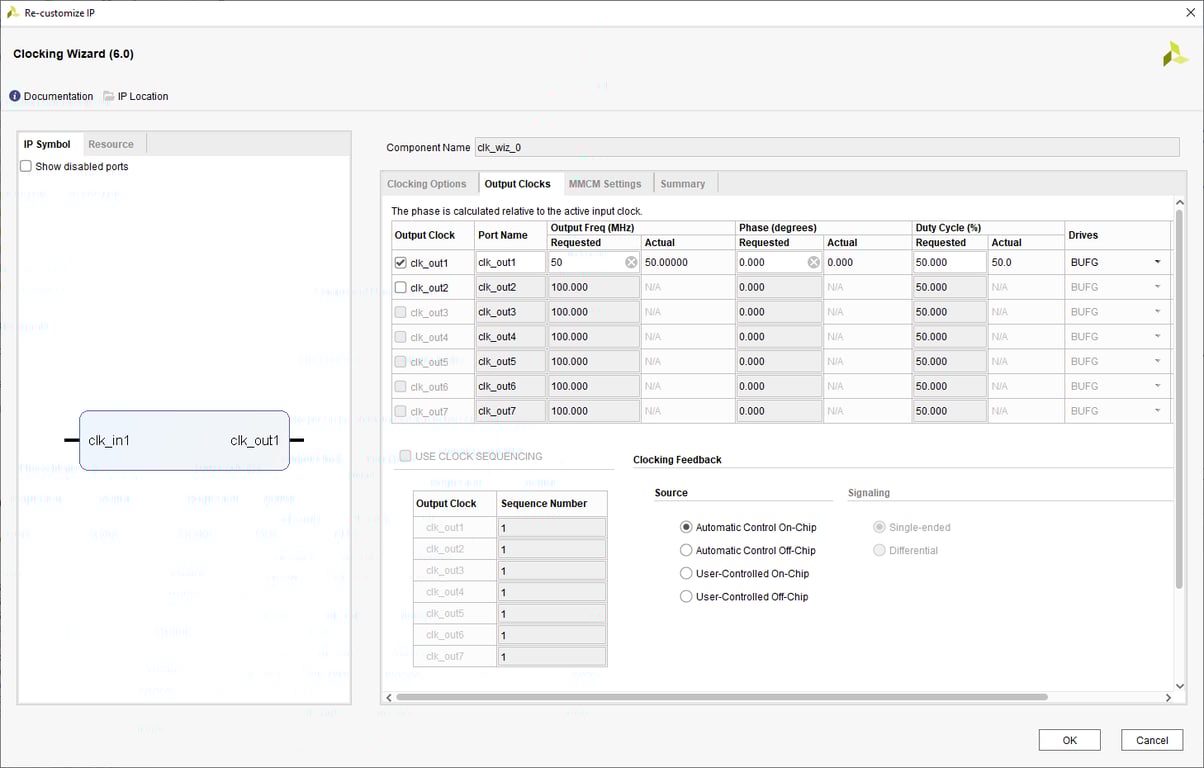Select the Resource tab
Viewport: 1204px width, 768px height.
point(111,144)
